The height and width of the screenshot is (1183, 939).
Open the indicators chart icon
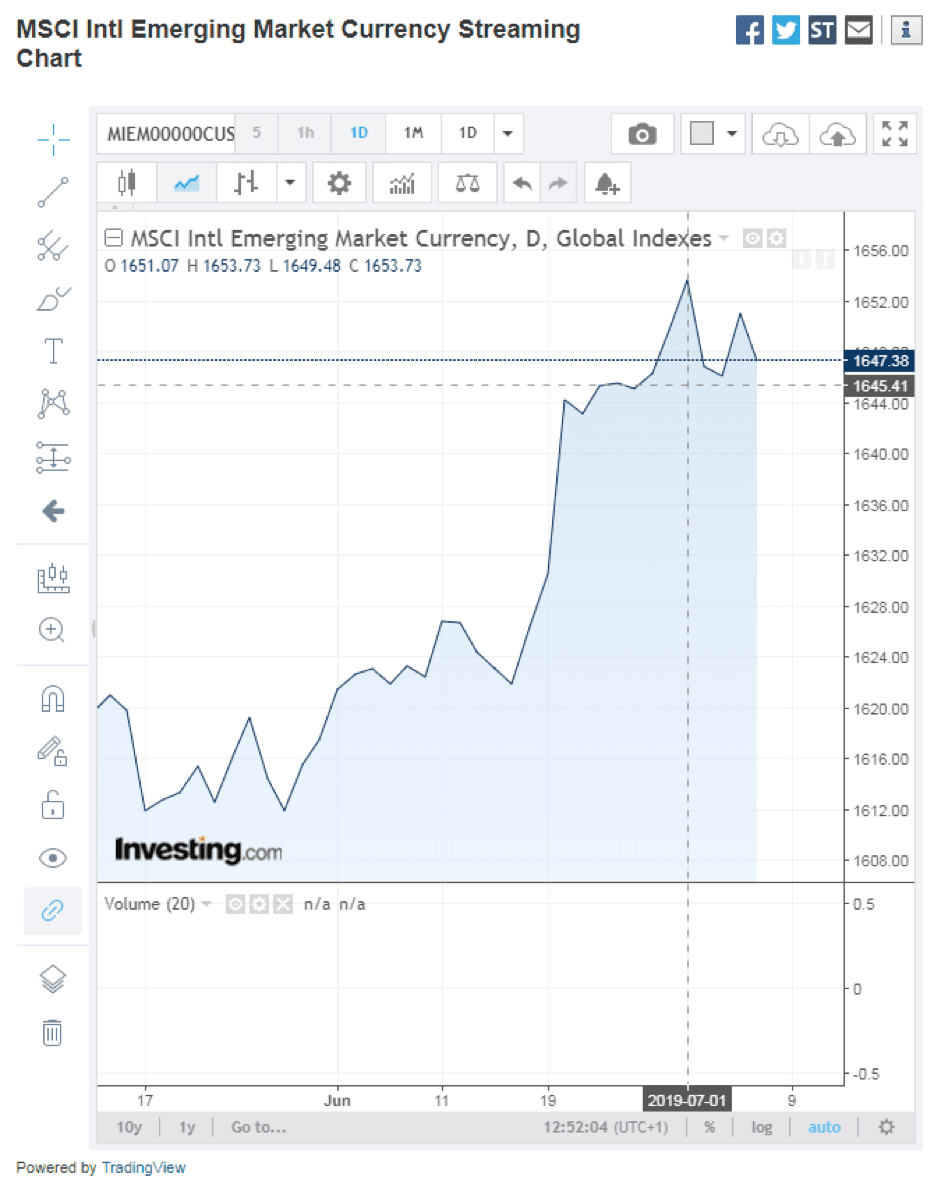tap(402, 183)
